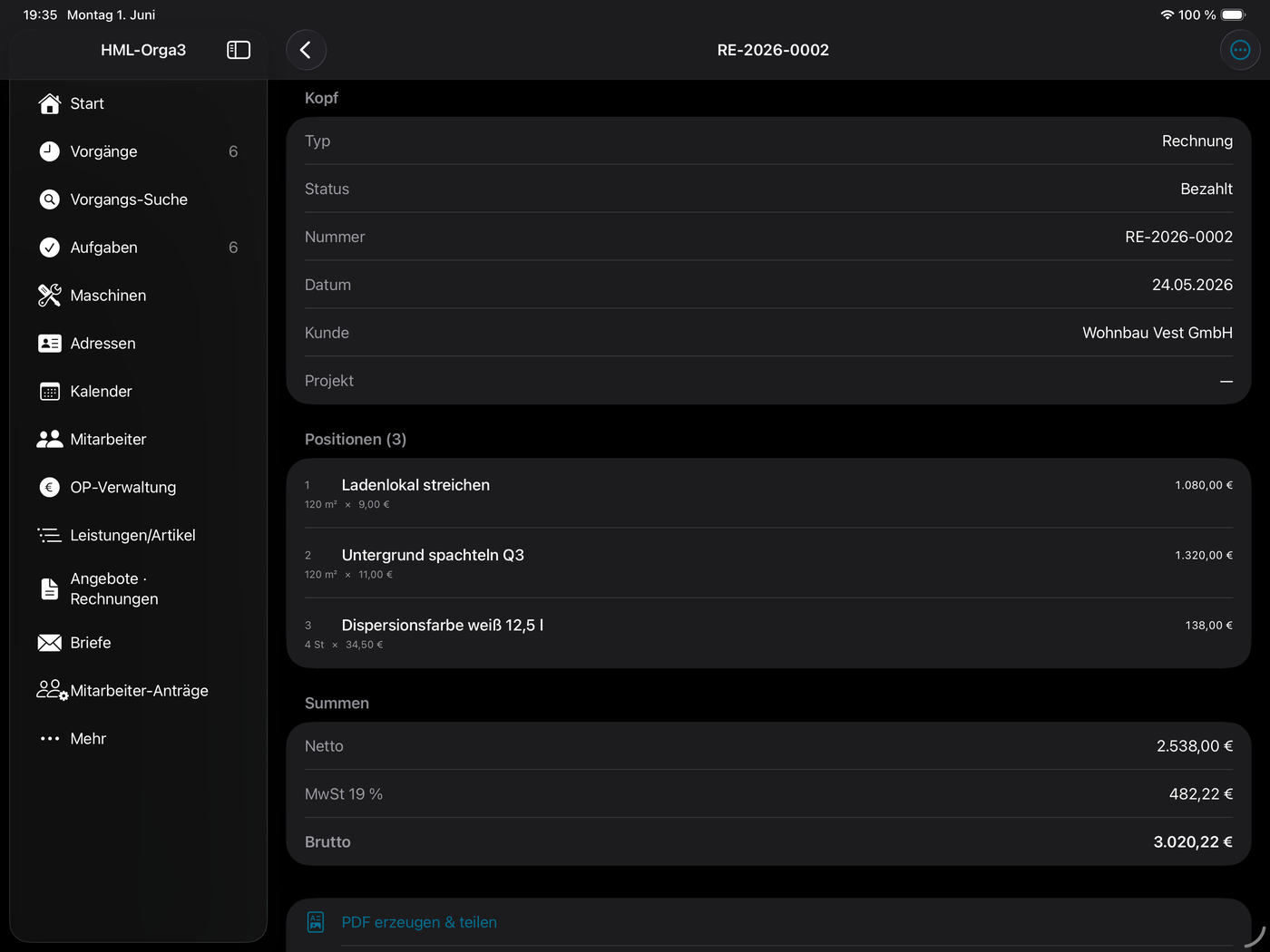Image resolution: width=1270 pixels, height=952 pixels.
Task: Open the Mitarbeiter people icon
Action: pos(50,440)
